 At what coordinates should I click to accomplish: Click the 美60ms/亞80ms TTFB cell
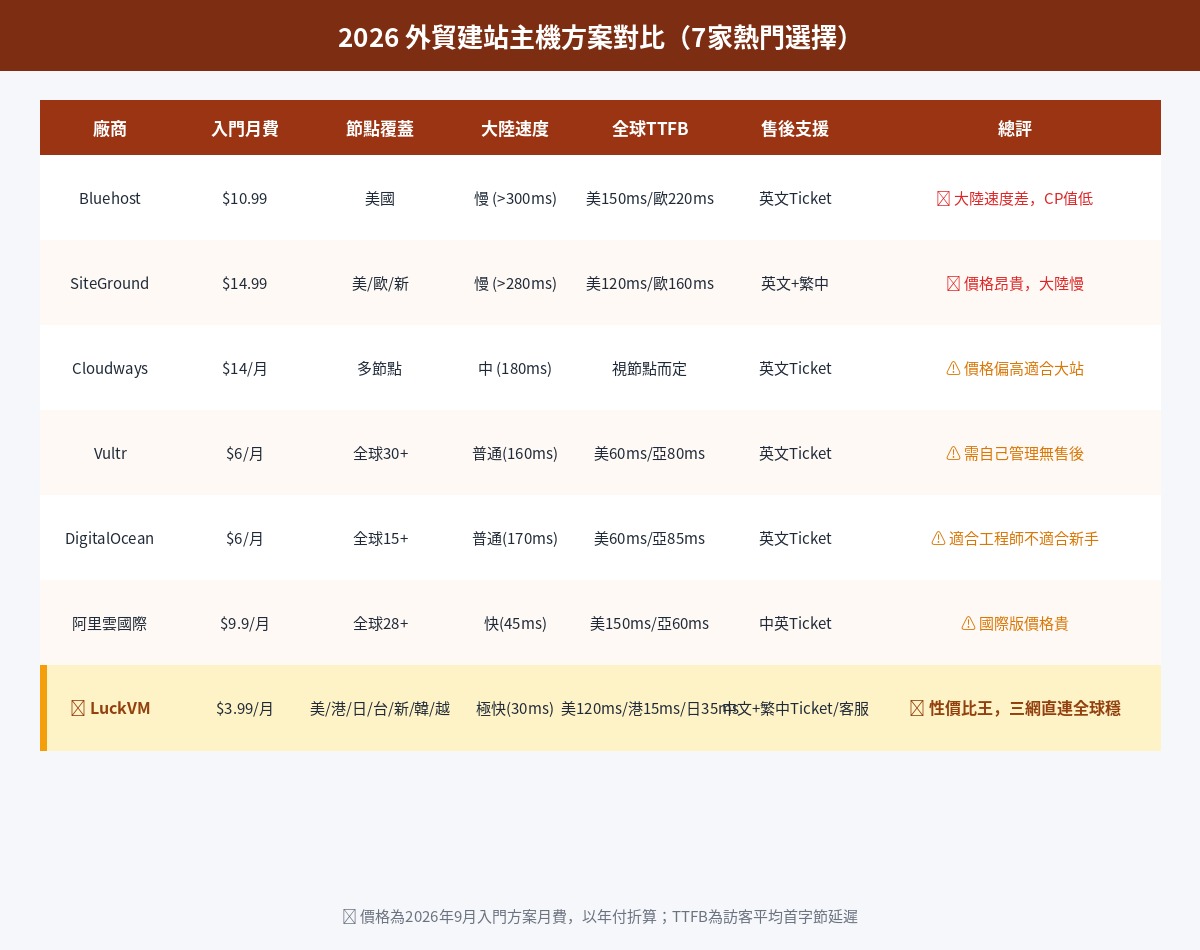[650, 453]
